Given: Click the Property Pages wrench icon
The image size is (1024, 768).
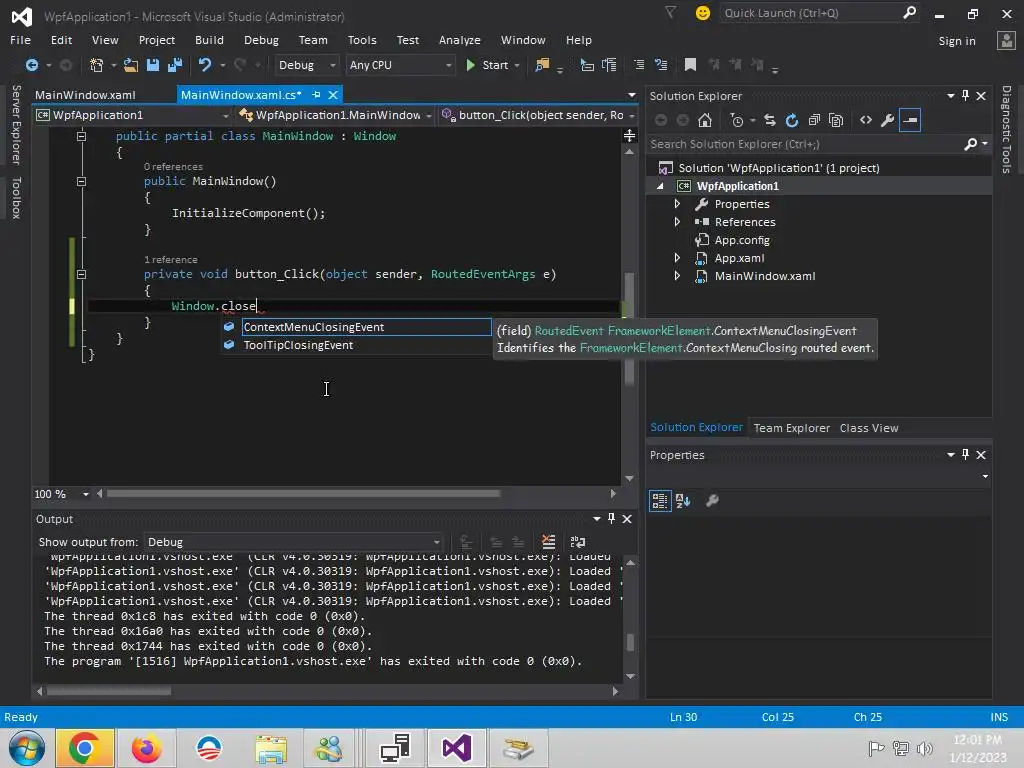Looking at the screenshot, I should (x=712, y=501).
